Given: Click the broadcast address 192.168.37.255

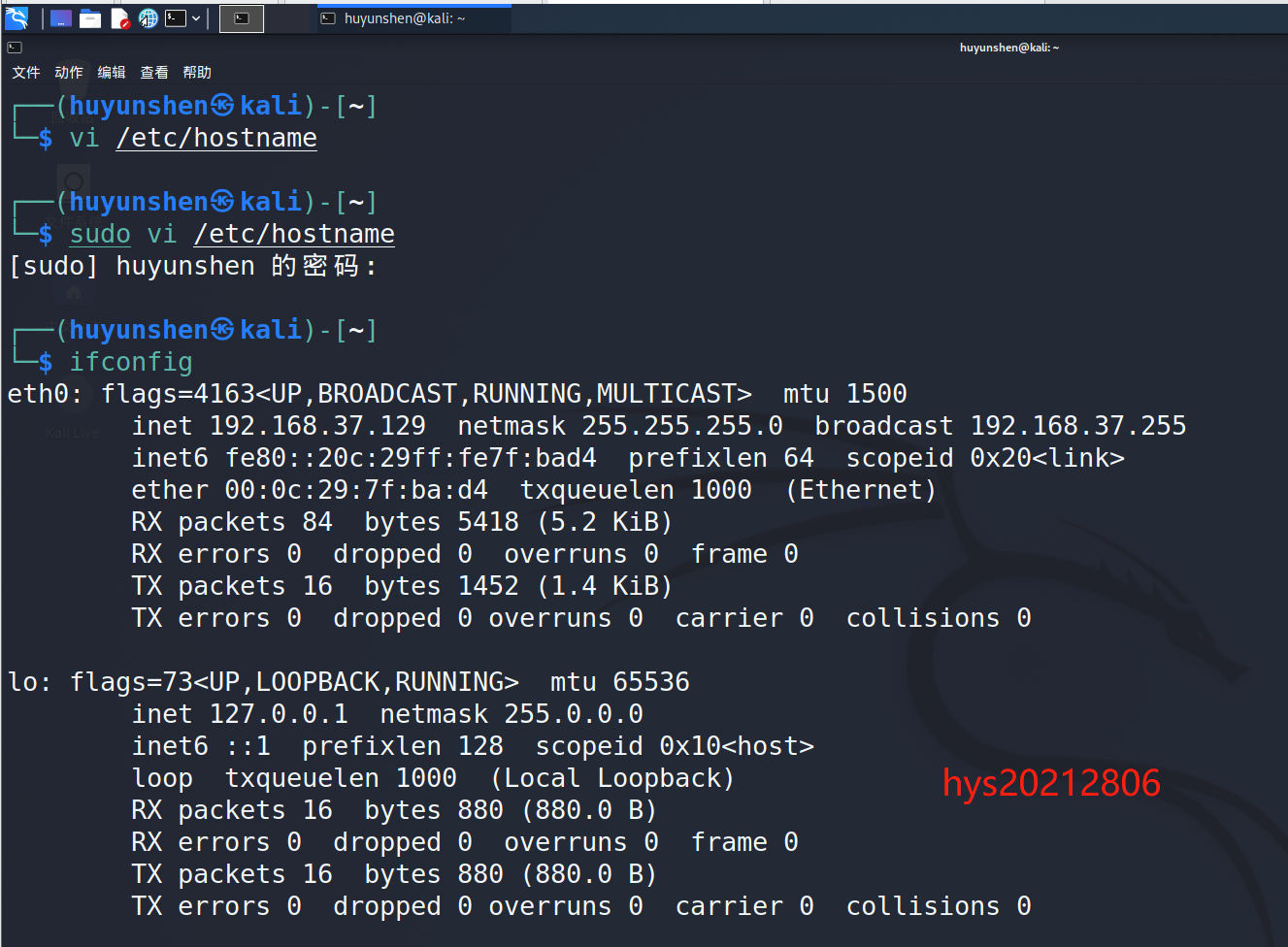Looking at the screenshot, I should (1078, 426).
